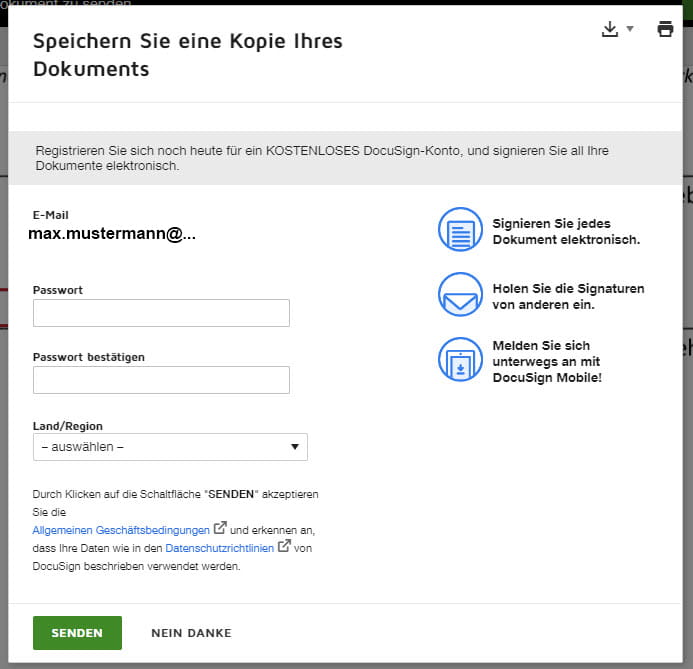
Task: Open the download options dropdown arrow
Action: 630,29
